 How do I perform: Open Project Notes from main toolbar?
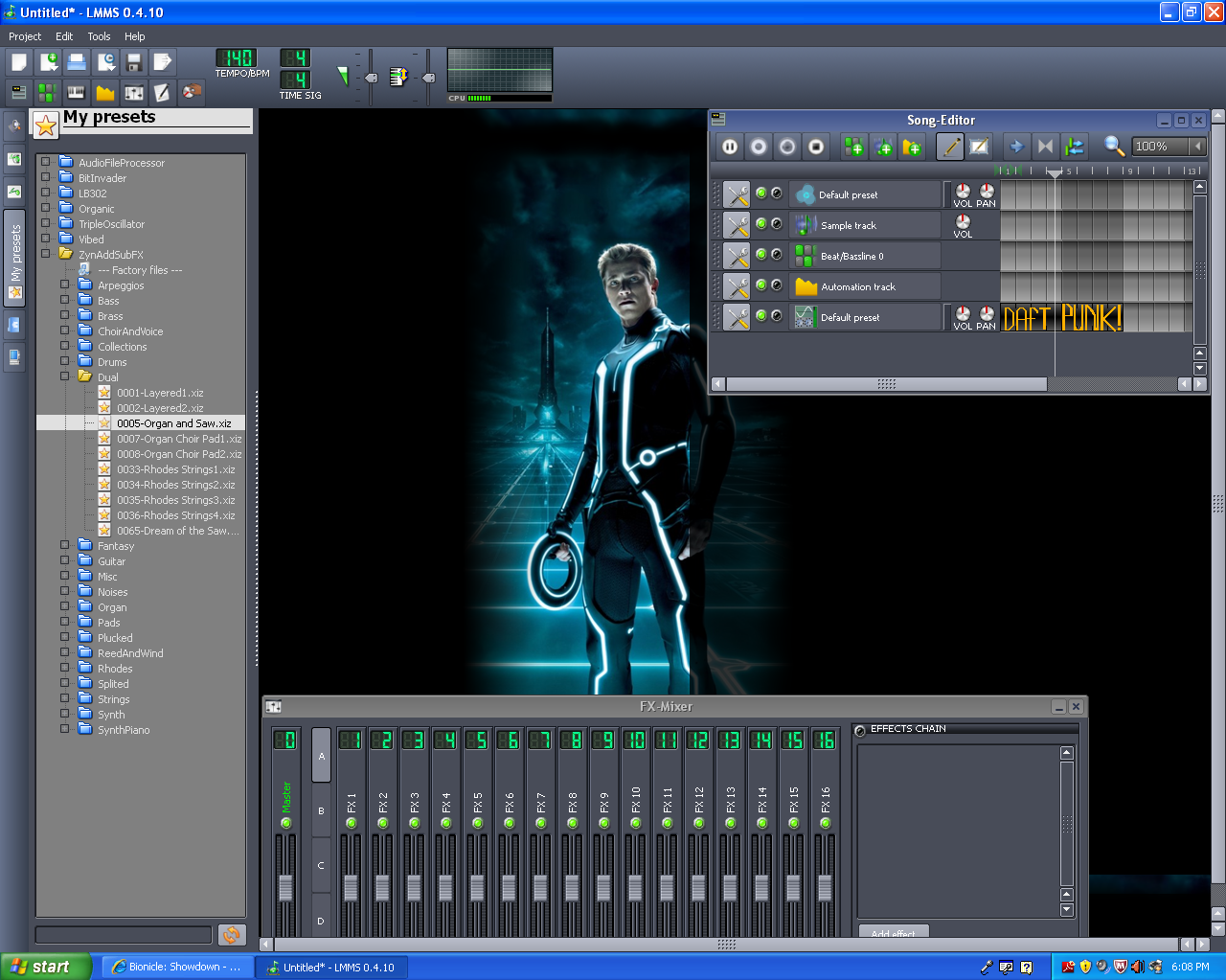163,92
